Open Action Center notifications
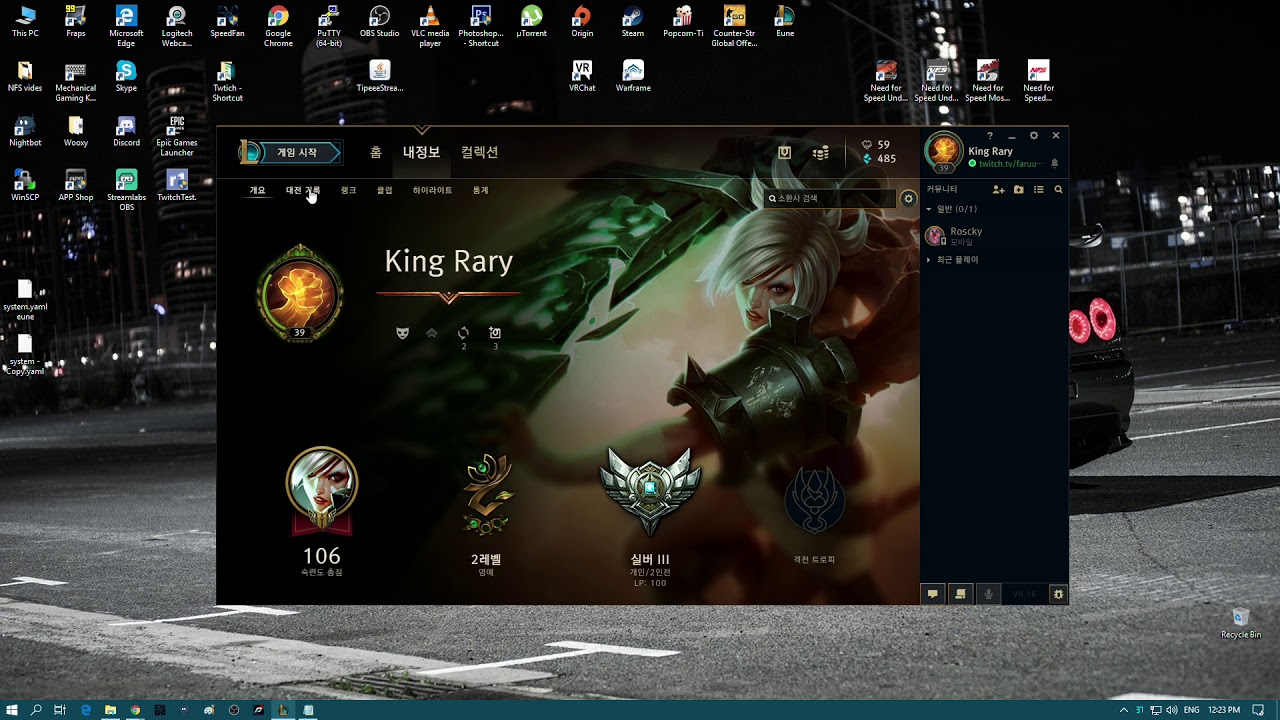 pos(1258,710)
